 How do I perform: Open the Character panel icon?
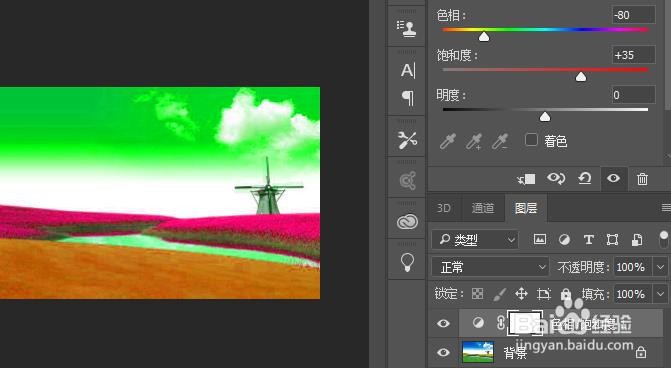[x=407, y=70]
